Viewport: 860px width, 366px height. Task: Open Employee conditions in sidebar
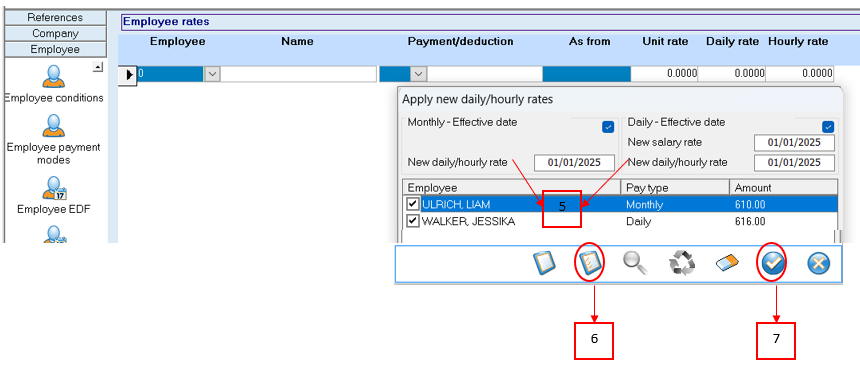tap(54, 84)
